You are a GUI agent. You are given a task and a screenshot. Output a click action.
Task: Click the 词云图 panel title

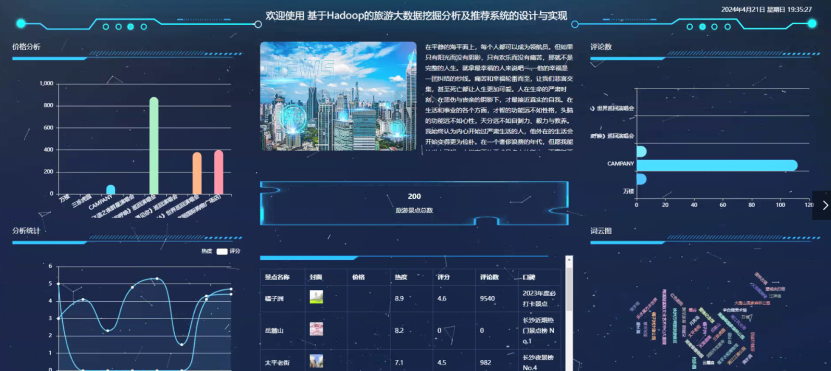(x=602, y=231)
